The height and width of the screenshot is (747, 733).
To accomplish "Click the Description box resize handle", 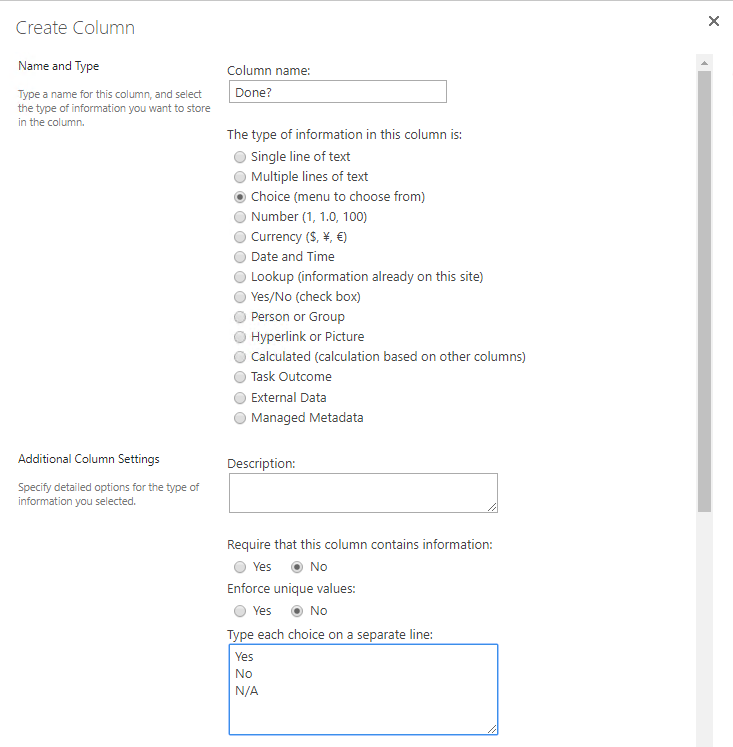I will click(x=492, y=507).
